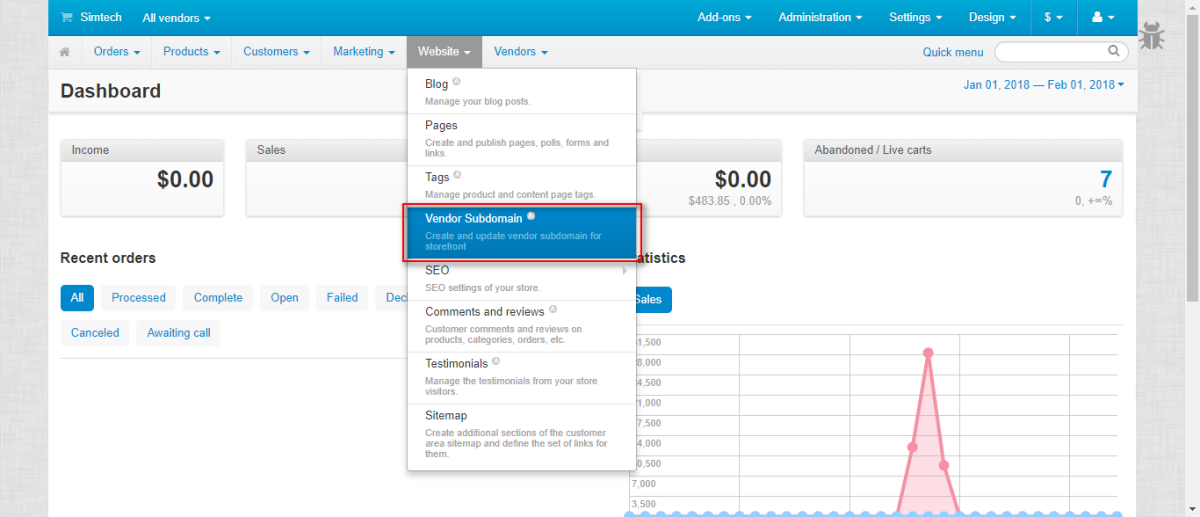Screen dimensions: 1200x517
Task: Click the shopping cart icon beside Simtech
Action: tap(67, 17)
